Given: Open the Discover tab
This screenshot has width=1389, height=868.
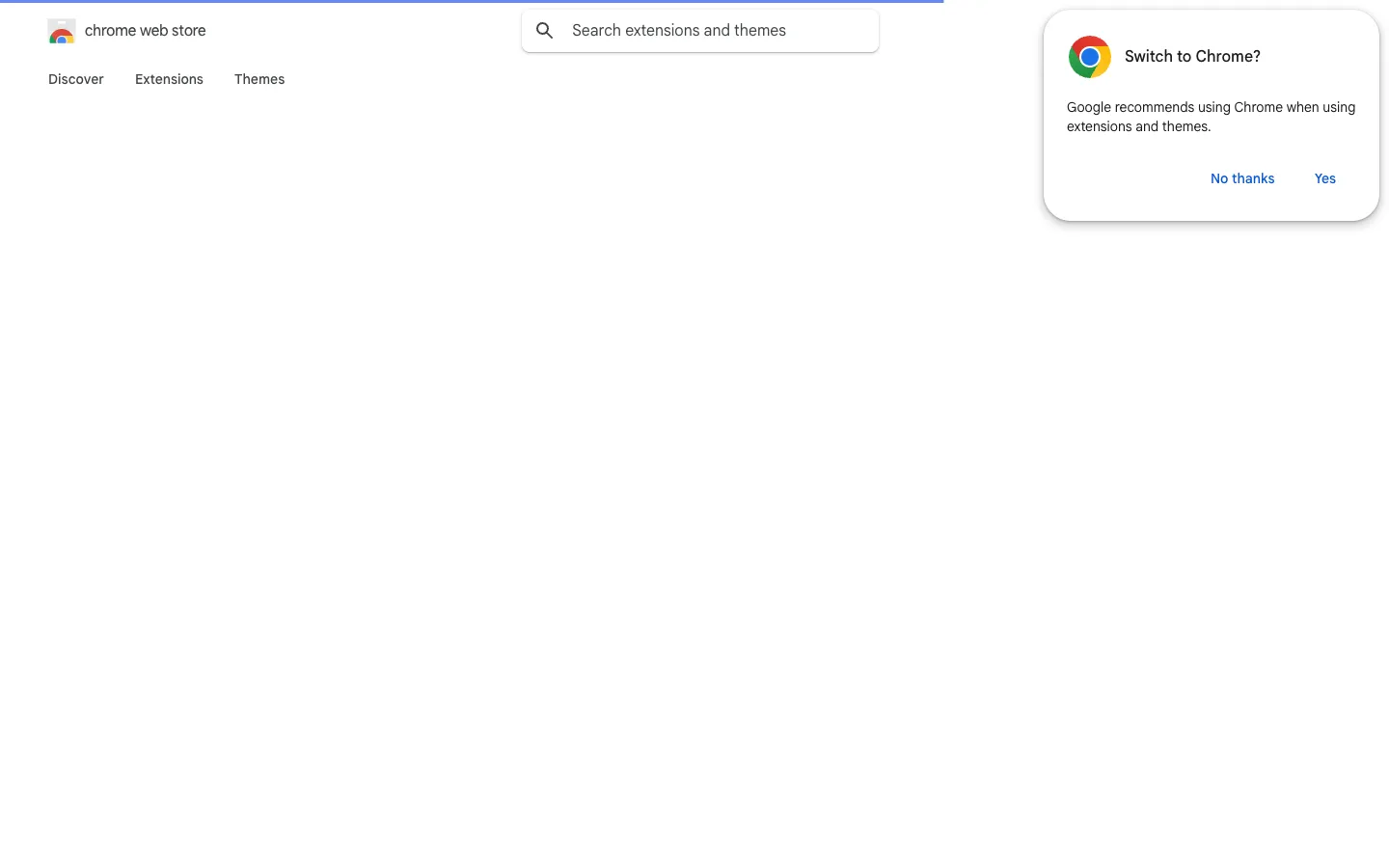Looking at the screenshot, I should pos(76,79).
